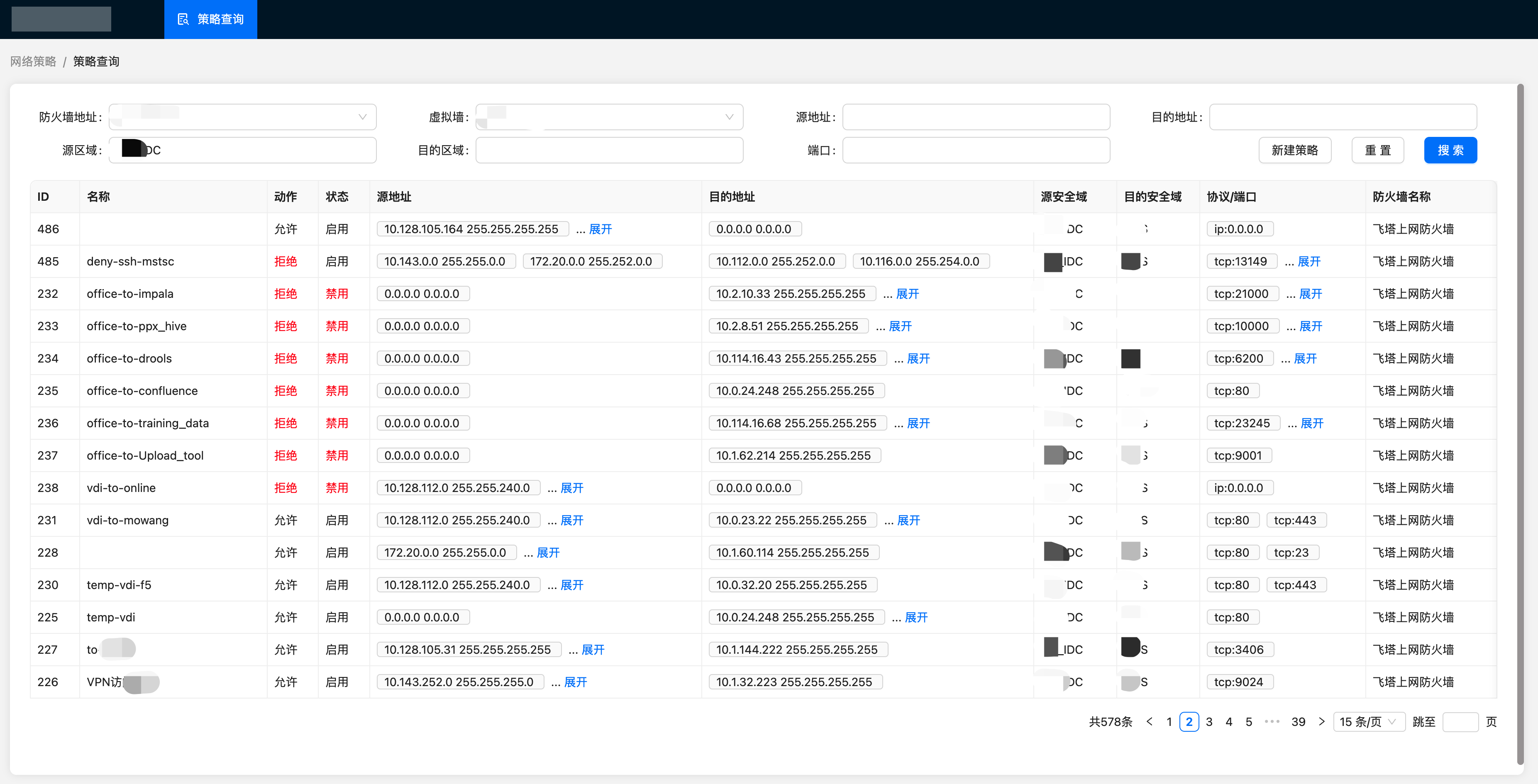This screenshot has width=1538, height=784.
Task: Expand destination addresses for office-to-impala
Action: [907, 294]
